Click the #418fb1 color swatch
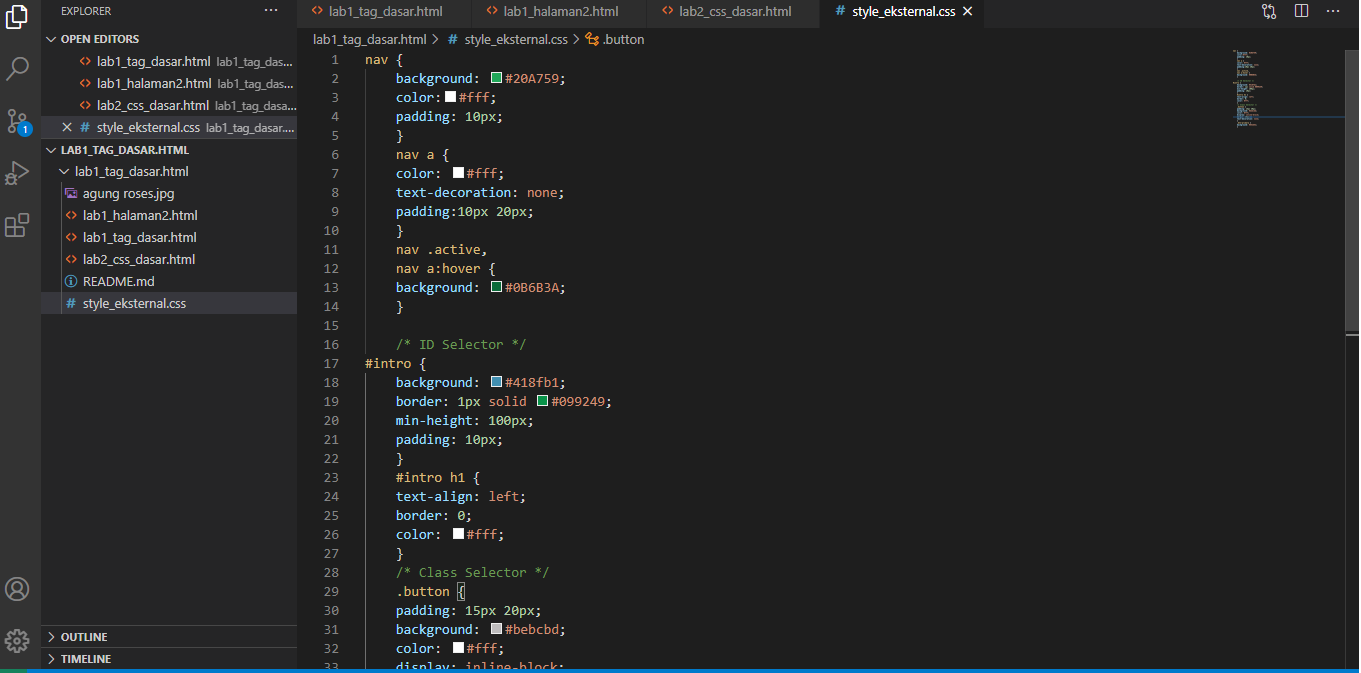Viewport: 1361px width, 673px height. [496, 382]
